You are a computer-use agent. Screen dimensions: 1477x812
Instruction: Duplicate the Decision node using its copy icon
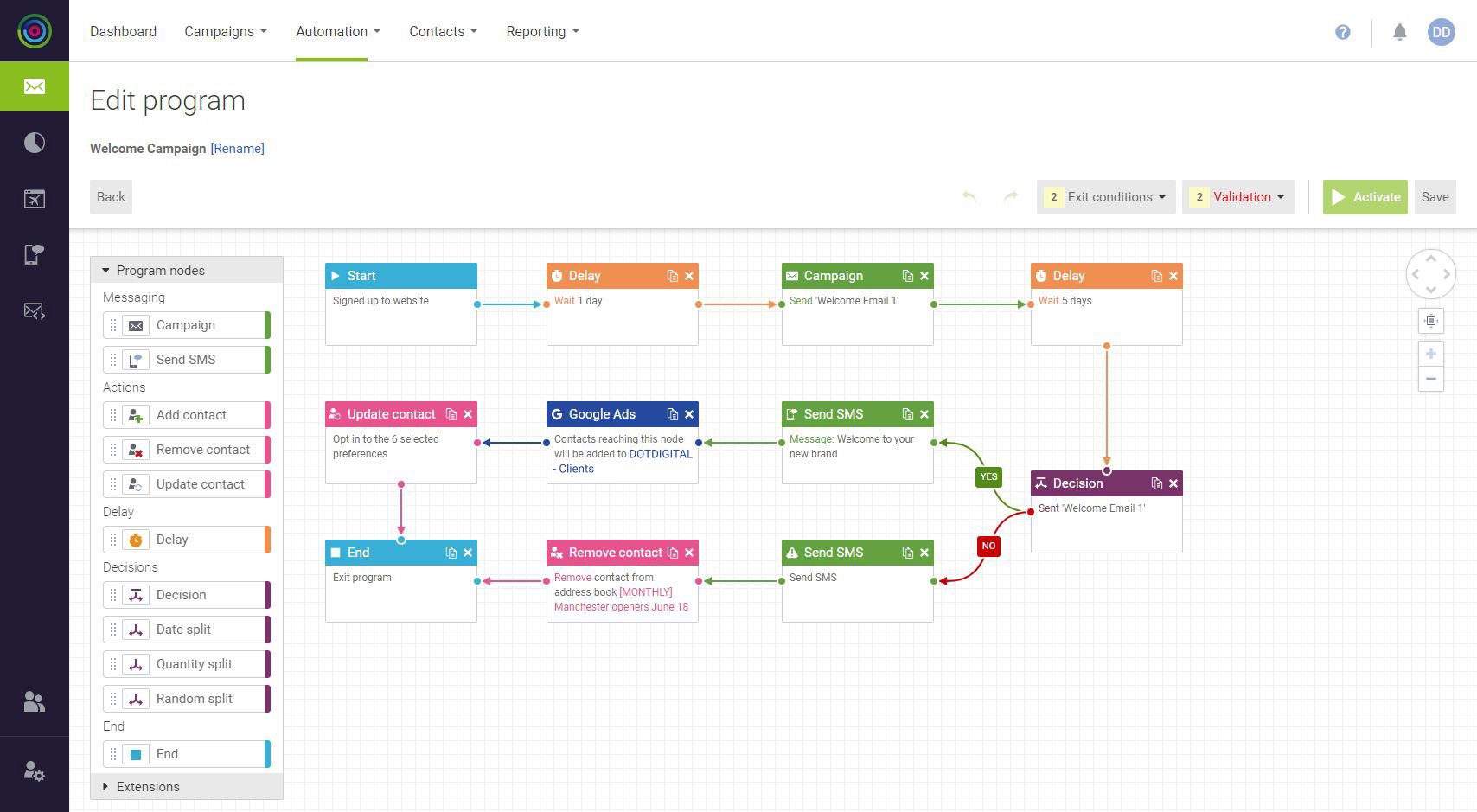[x=1157, y=483]
